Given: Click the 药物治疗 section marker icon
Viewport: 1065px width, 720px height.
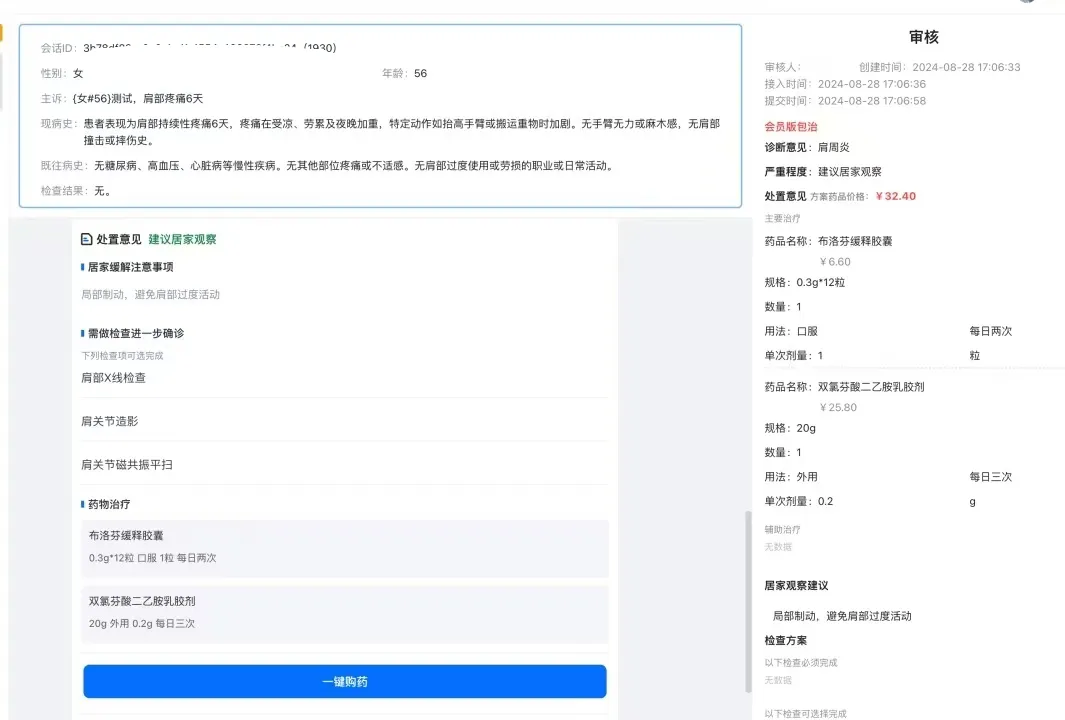Looking at the screenshot, I should coord(84,504).
